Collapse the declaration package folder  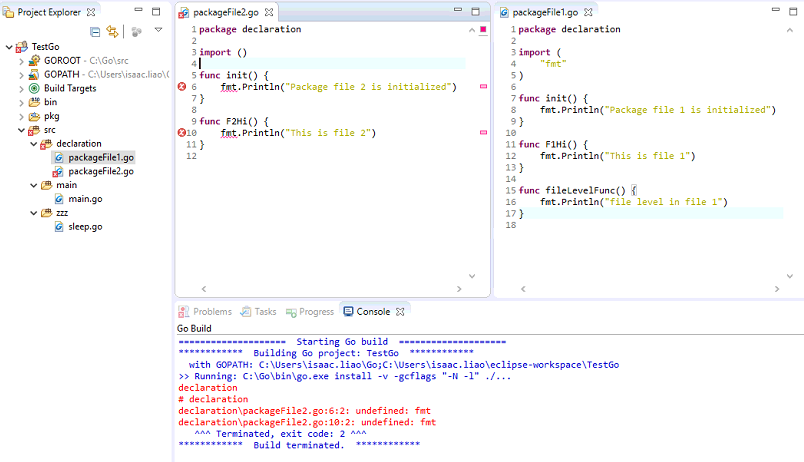click(x=34, y=144)
